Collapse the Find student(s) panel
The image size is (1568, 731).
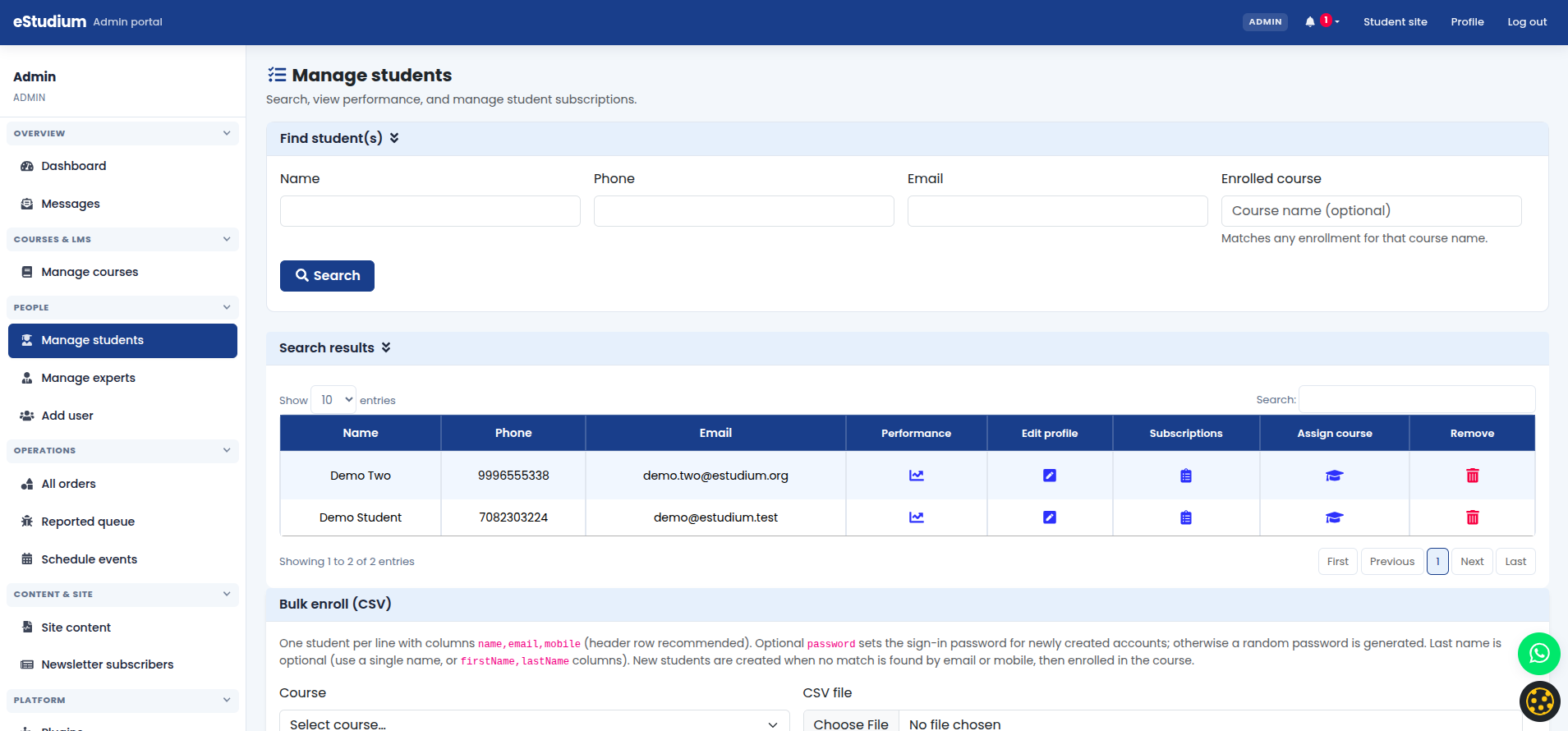[394, 138]
